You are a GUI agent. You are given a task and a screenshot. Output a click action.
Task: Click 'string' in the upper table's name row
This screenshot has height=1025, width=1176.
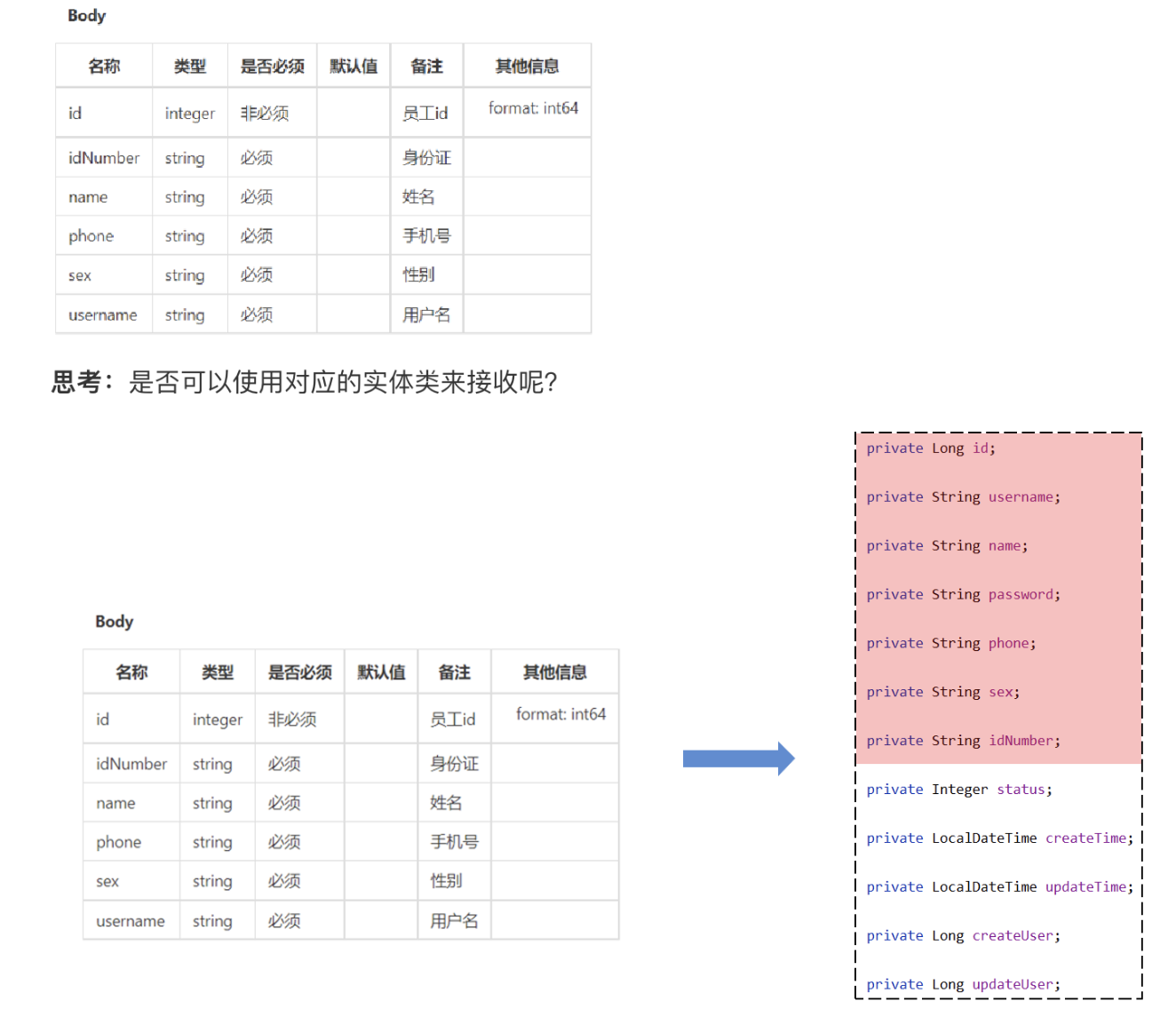(185, 197)
